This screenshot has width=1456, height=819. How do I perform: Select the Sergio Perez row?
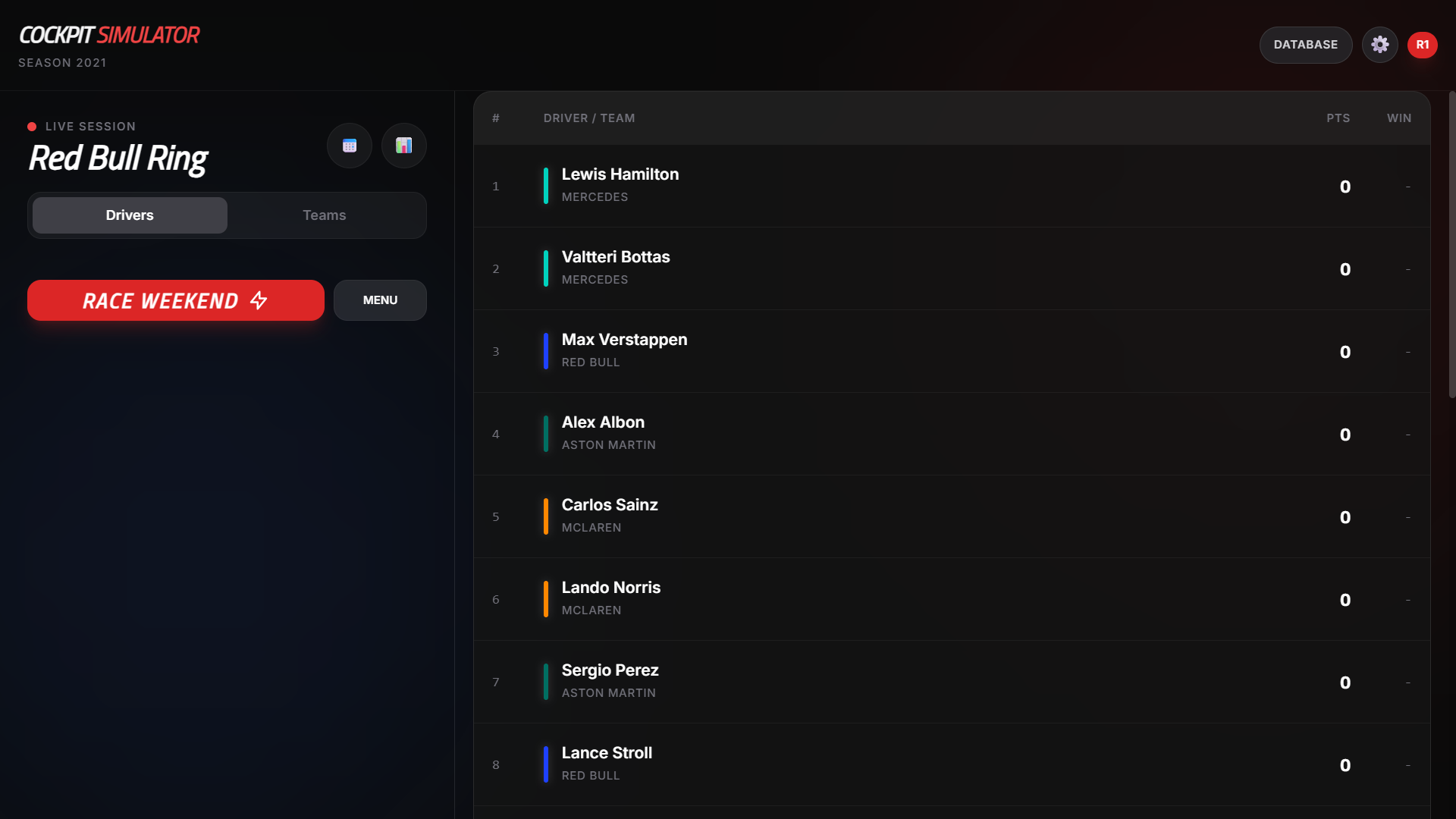[952, 682]
